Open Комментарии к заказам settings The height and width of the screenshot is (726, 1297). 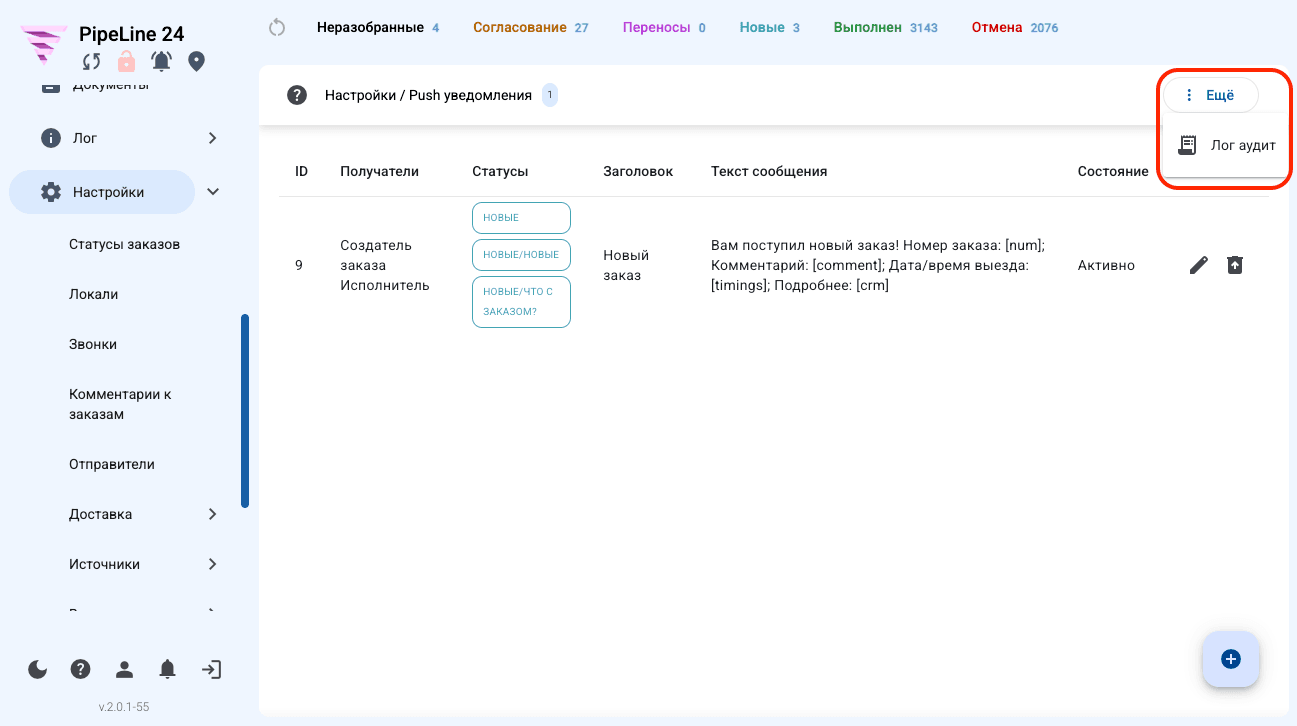(x=120, y=404)
